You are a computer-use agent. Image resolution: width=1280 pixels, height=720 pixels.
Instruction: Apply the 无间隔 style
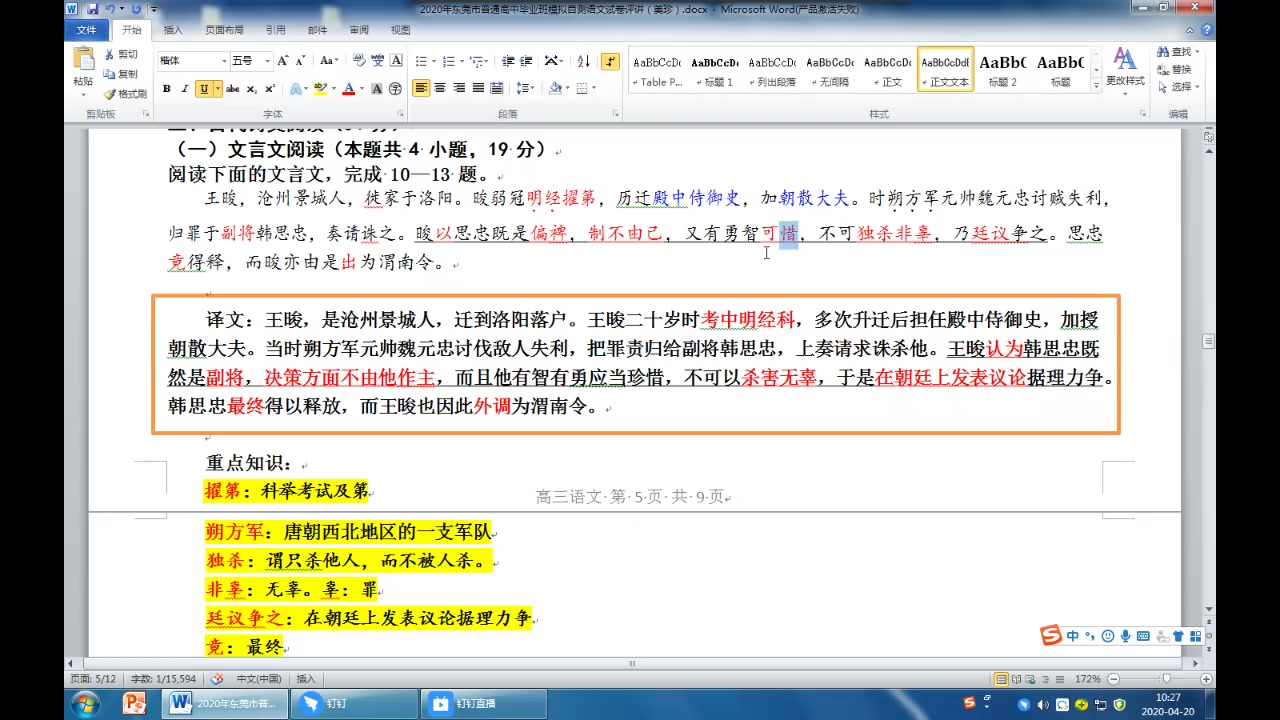coord(830,70)
